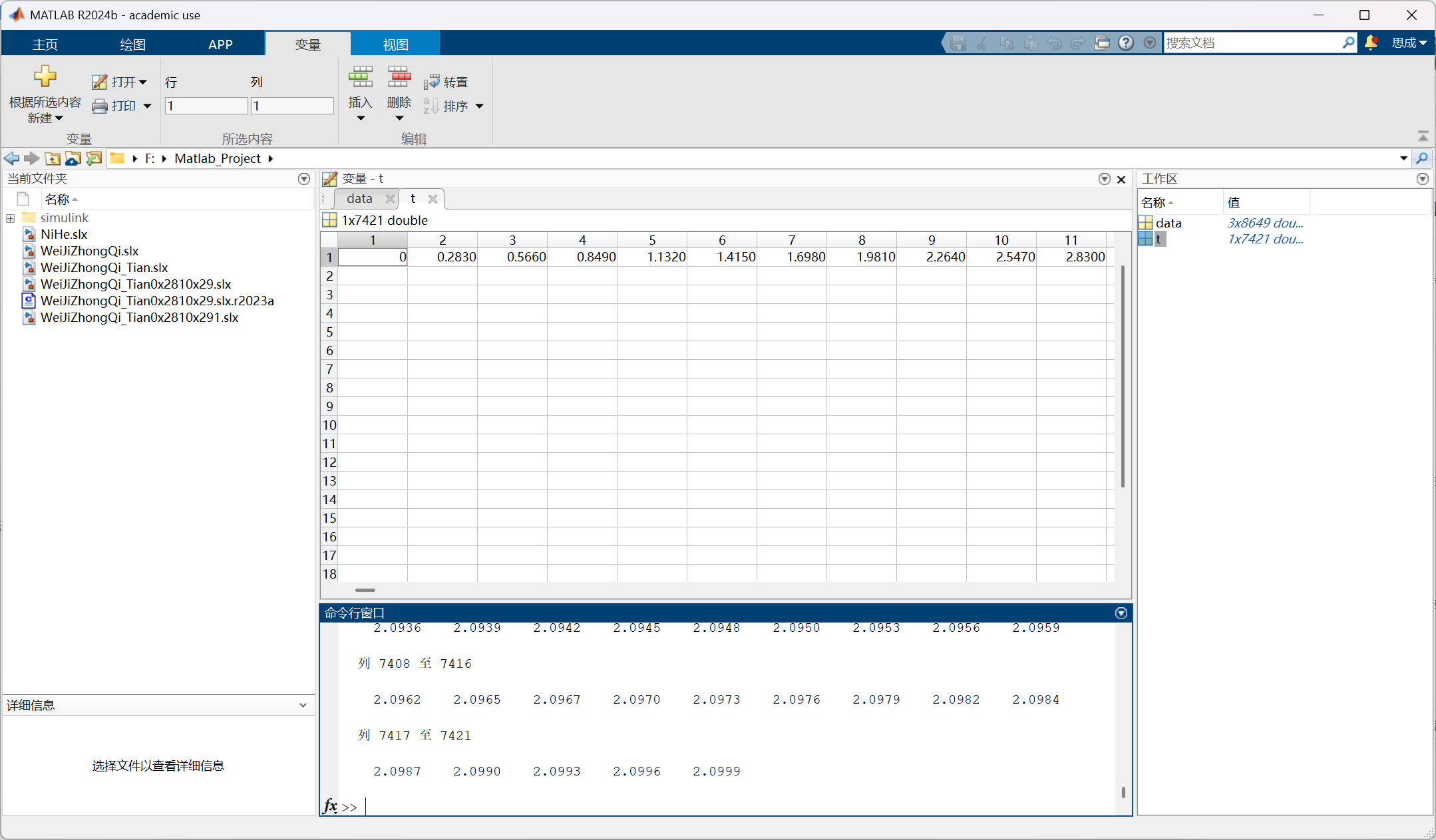Click New from Selection plus icon
Screen dimensions: 1436x840
[x=45, y=76]
